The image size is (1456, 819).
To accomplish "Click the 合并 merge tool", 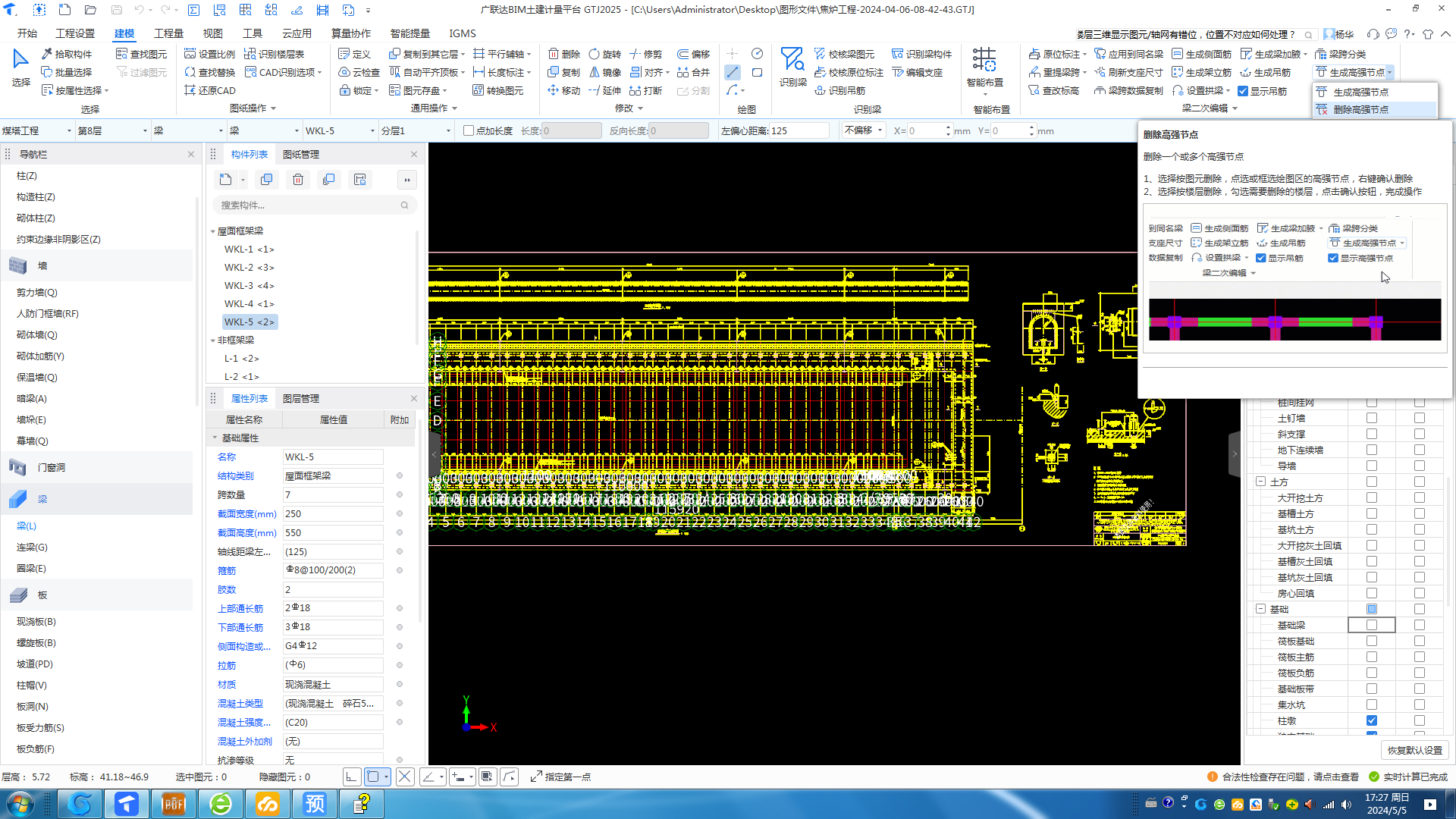I will point(693,72).
